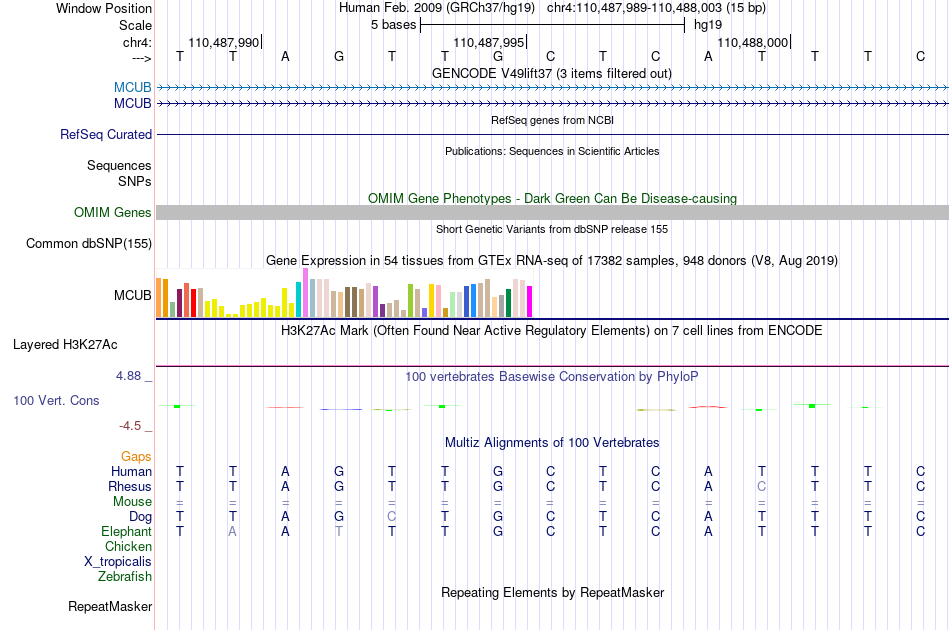Click the ---> strand direction arrow
950x630 pixels.
(x=142, y=58)
